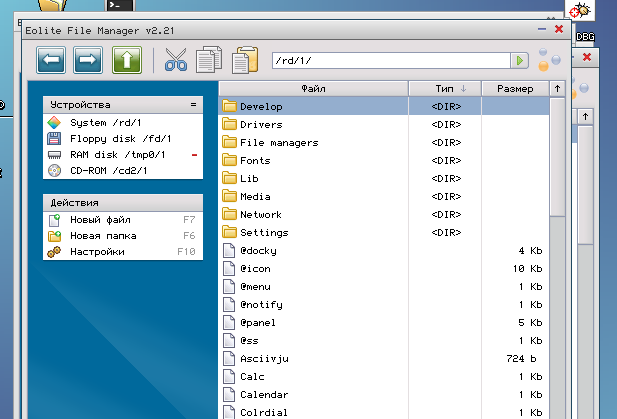Viewport: 617px width, 419px height.
Task: Click the back navigation arrow button
Action: [52, 61]
